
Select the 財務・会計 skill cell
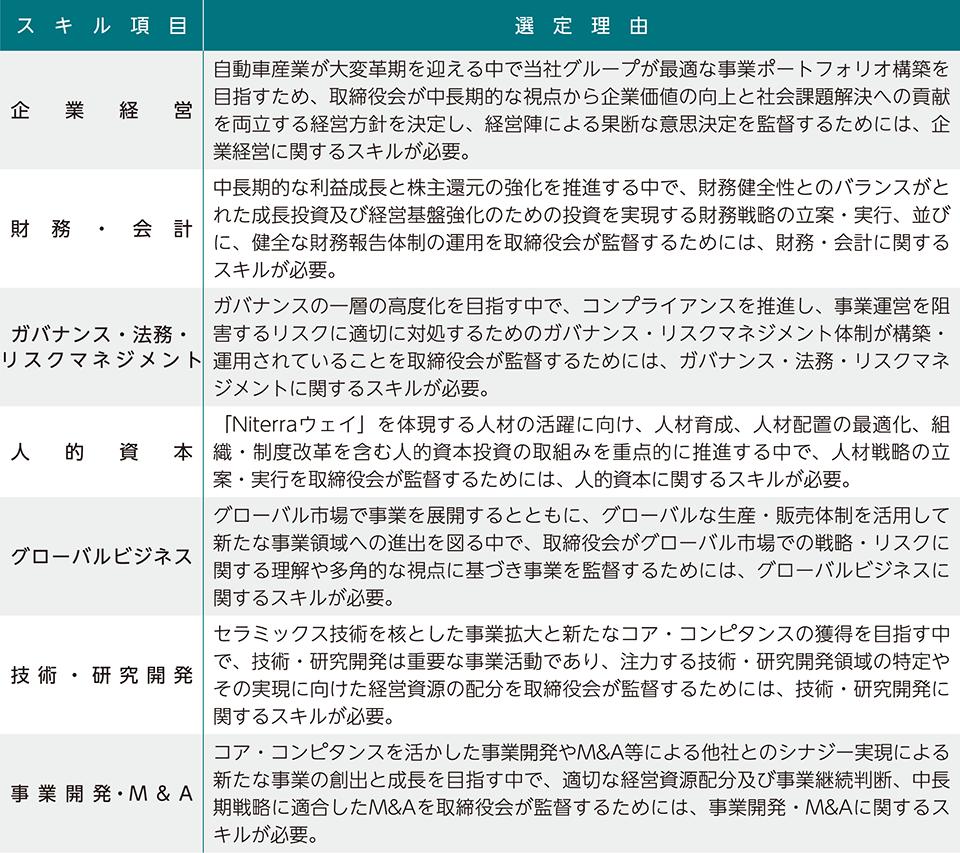click(x=101, y=228)
